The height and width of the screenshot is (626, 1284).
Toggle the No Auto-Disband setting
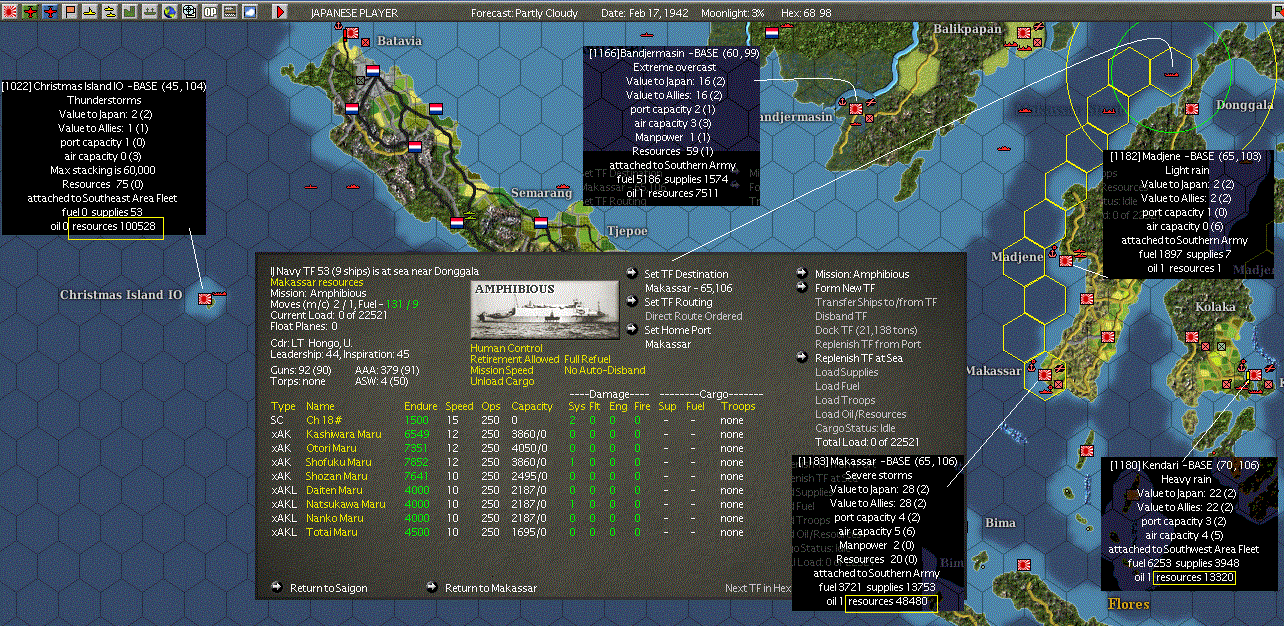pos(605,370)
